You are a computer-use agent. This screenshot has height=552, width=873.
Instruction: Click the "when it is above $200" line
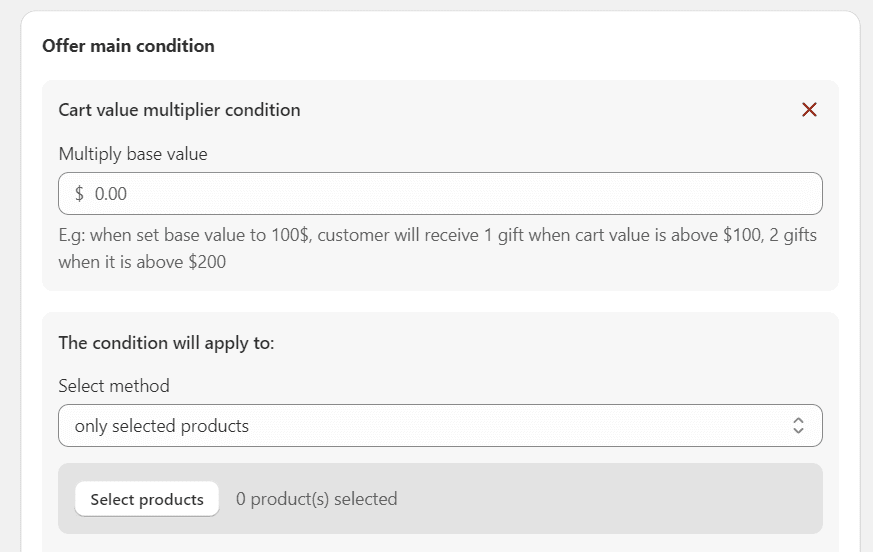[x=142, y=263]
